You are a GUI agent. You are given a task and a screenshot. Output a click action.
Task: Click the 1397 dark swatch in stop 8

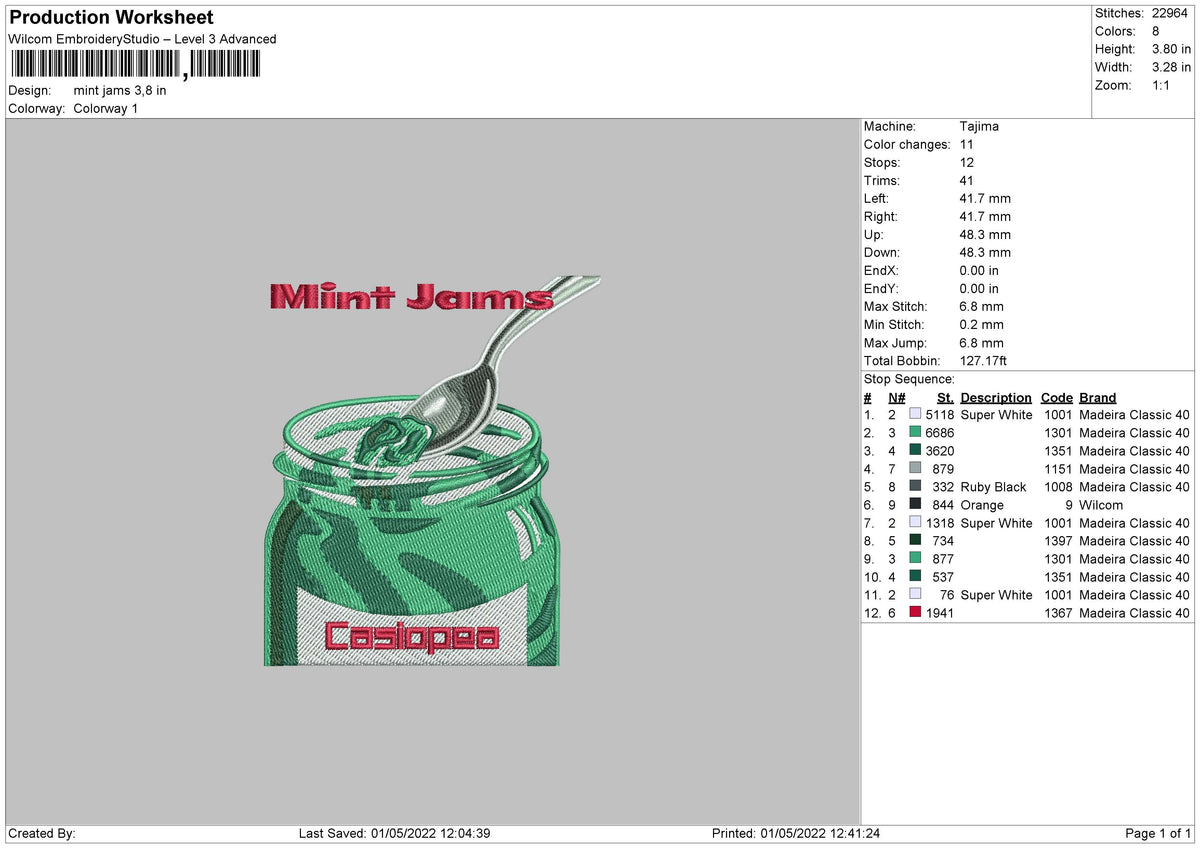[x=915, y=541]
